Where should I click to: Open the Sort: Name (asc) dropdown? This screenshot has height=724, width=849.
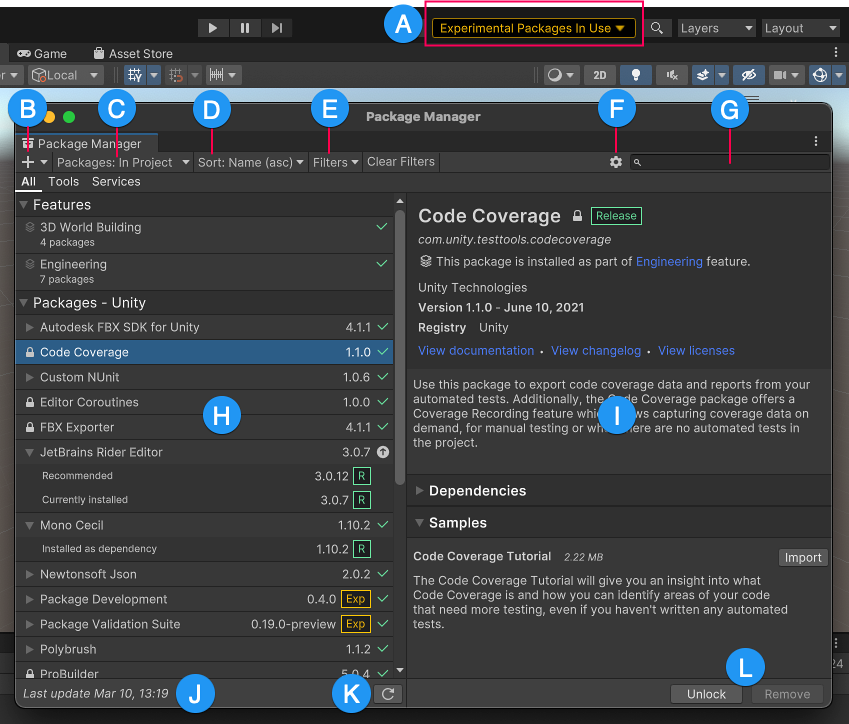pos(250,162)
